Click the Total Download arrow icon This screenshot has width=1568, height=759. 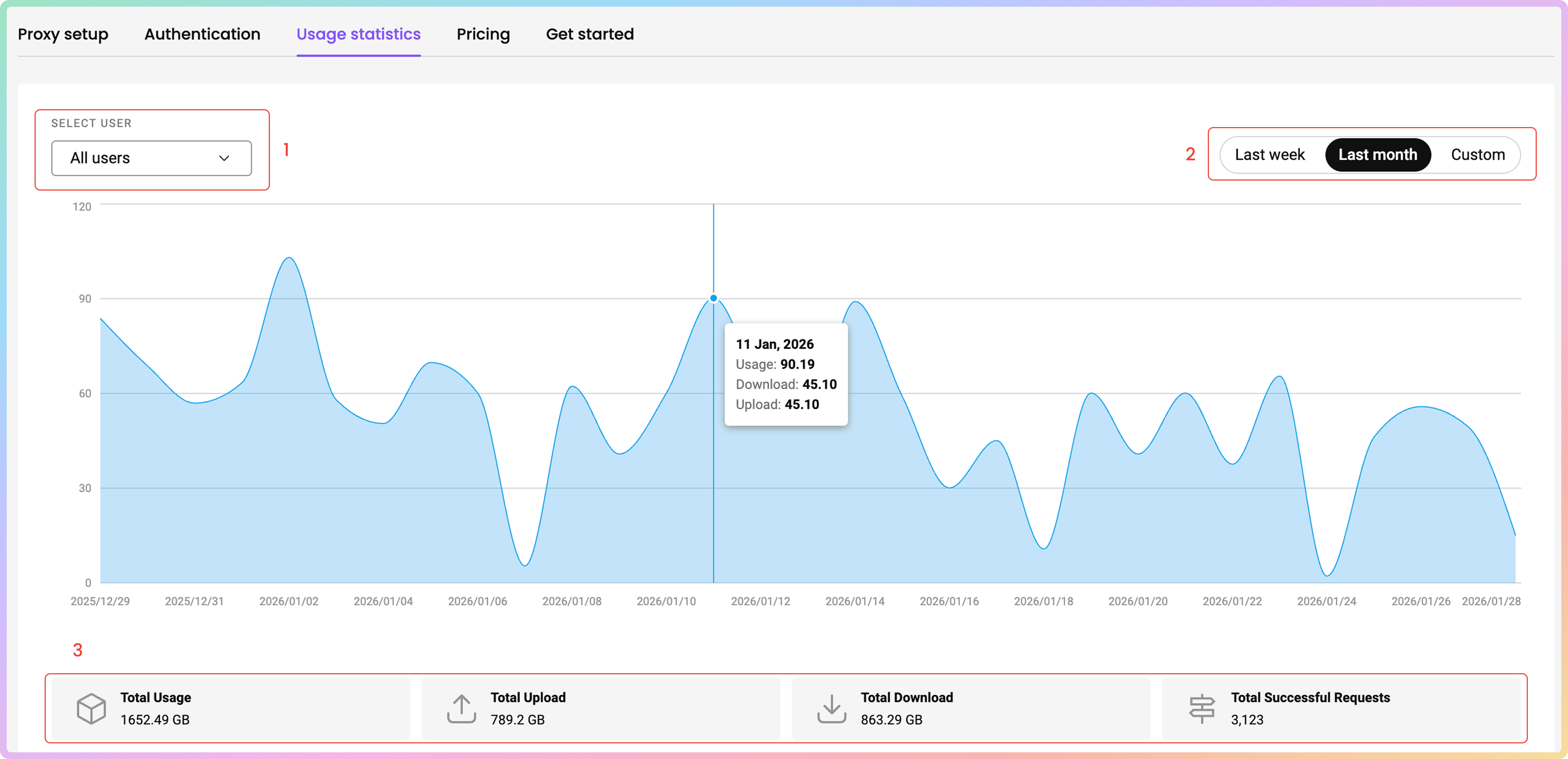[831, 709]
